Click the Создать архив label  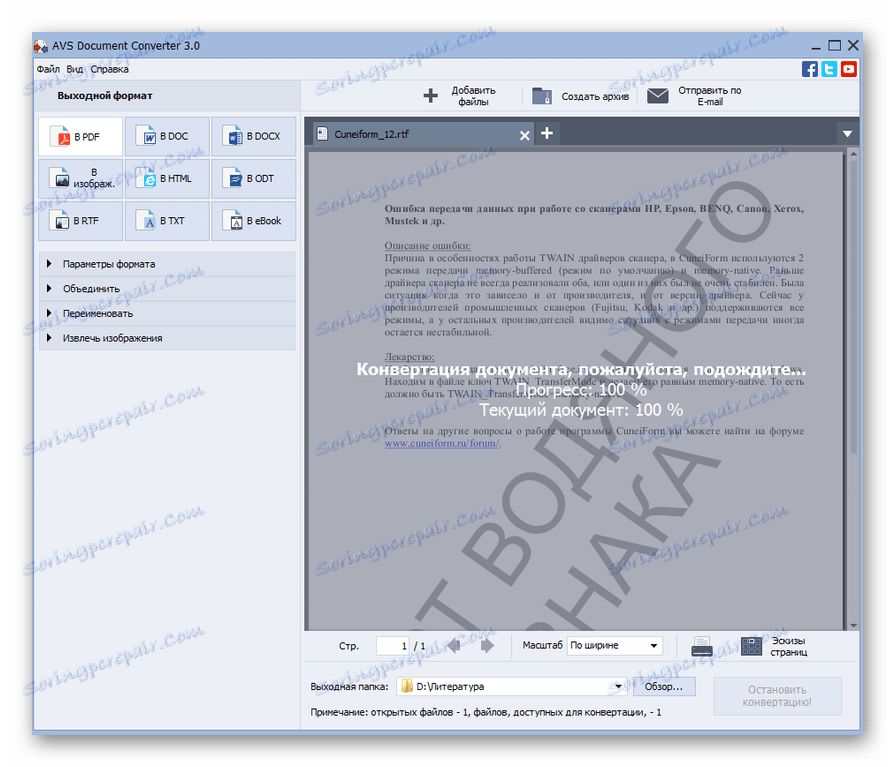(x=595, y=96)
